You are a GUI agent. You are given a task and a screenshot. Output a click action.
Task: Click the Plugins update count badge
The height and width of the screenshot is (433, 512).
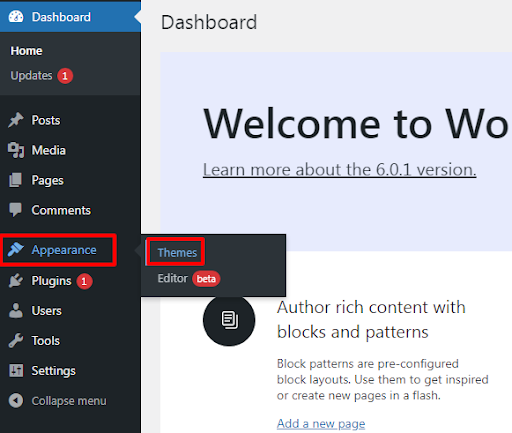(84, 281)
